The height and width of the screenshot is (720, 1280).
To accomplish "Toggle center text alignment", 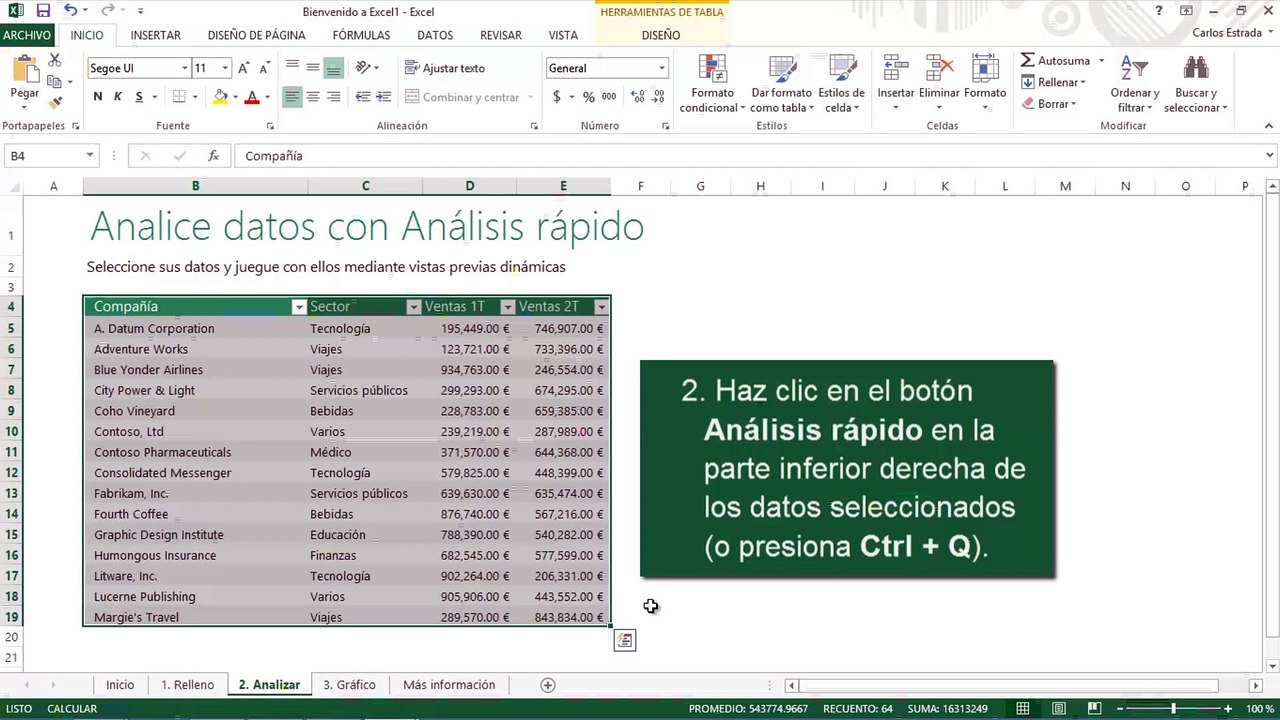I will pos(313,97).
